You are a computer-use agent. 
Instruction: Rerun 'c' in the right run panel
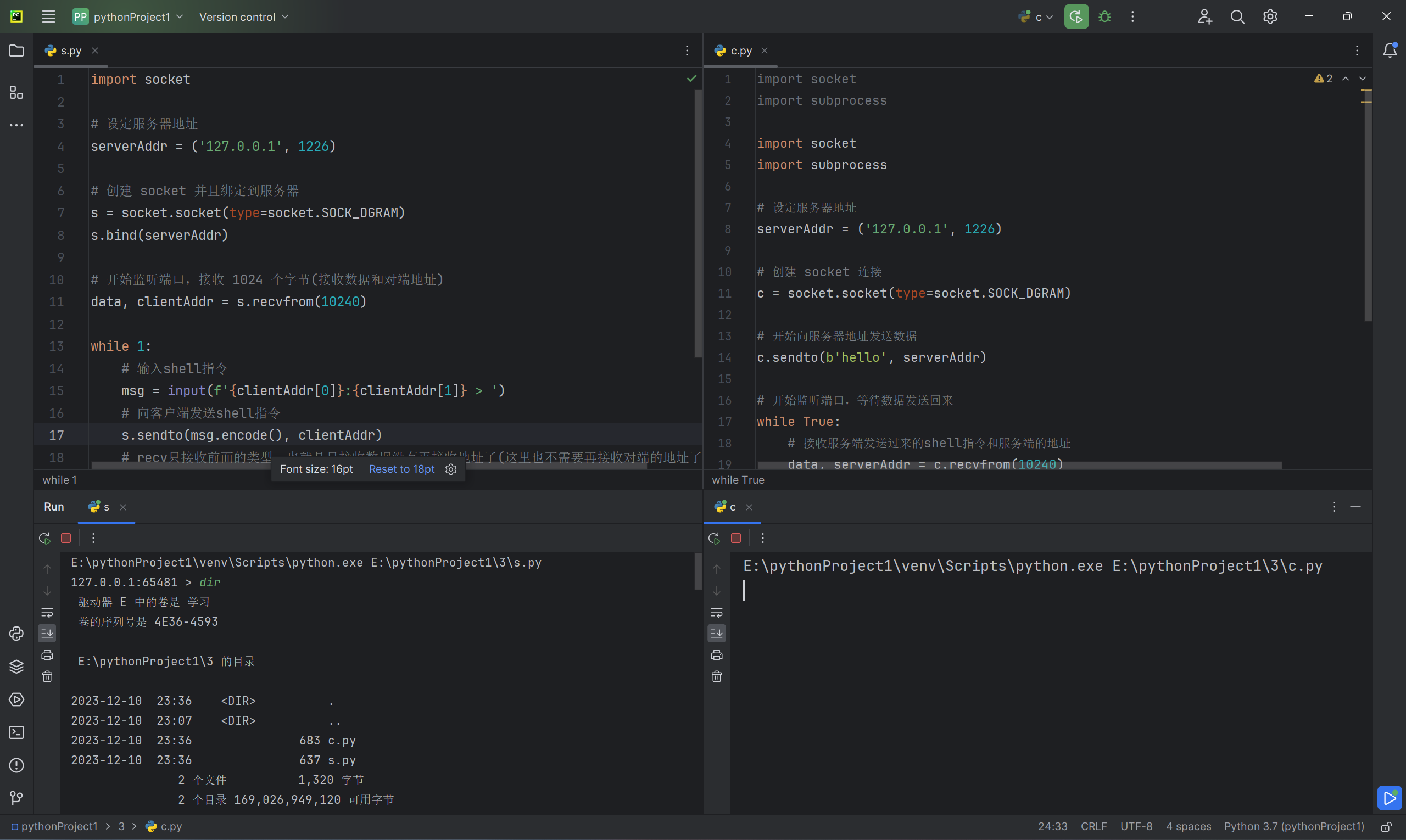714,537
